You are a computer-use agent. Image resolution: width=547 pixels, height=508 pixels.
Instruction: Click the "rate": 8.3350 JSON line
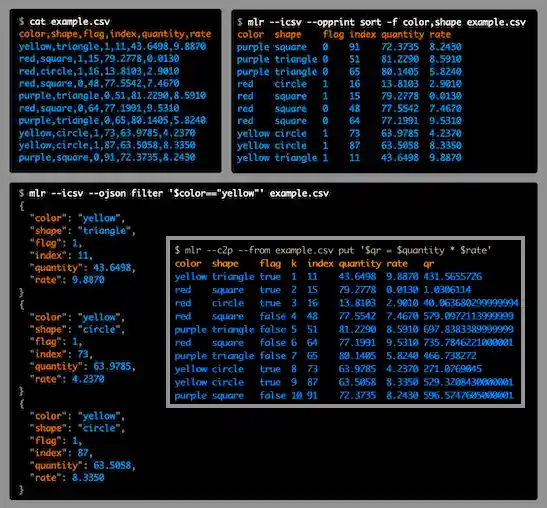[67, 478]
